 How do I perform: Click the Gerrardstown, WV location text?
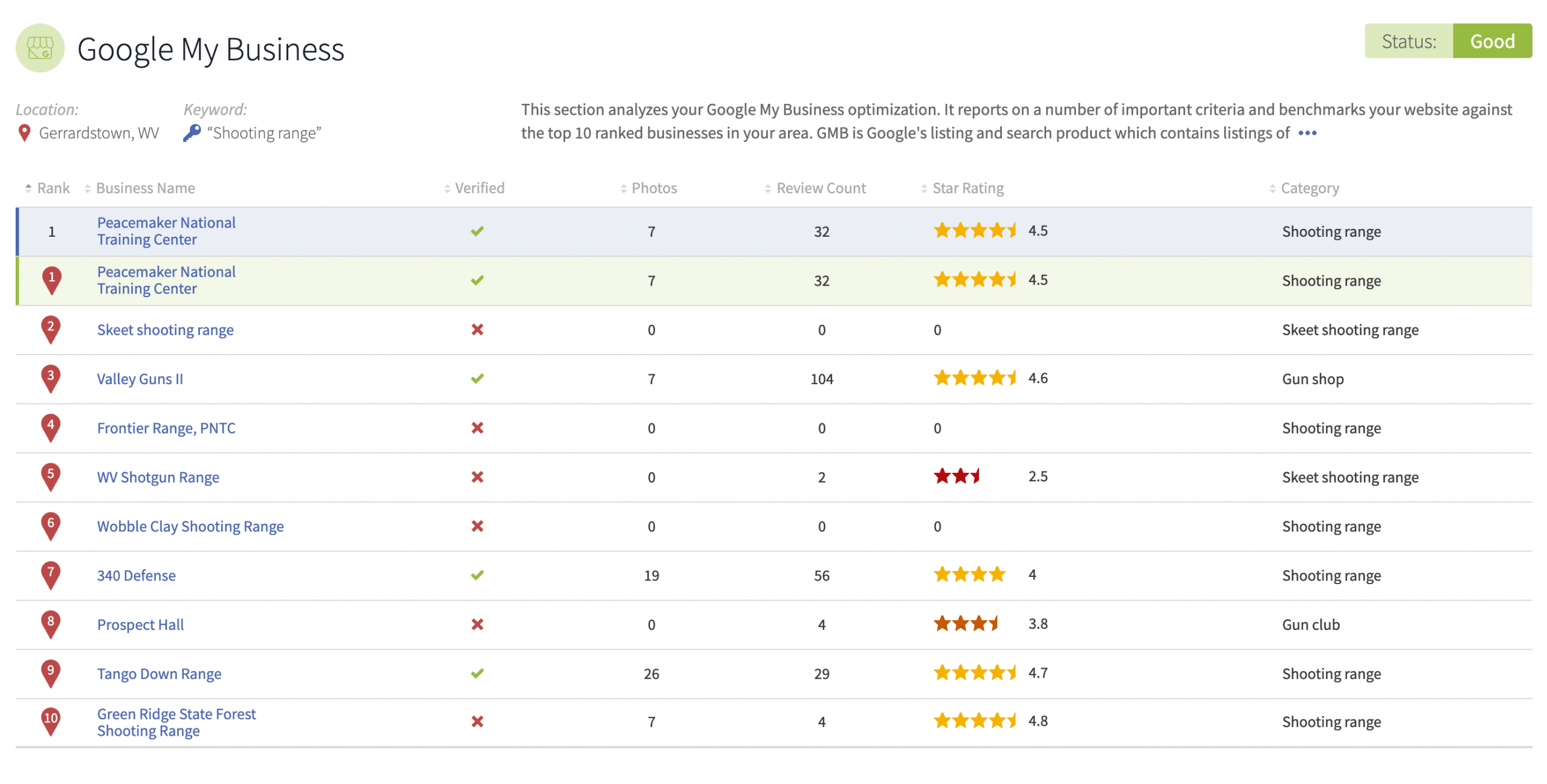point(99,133)
